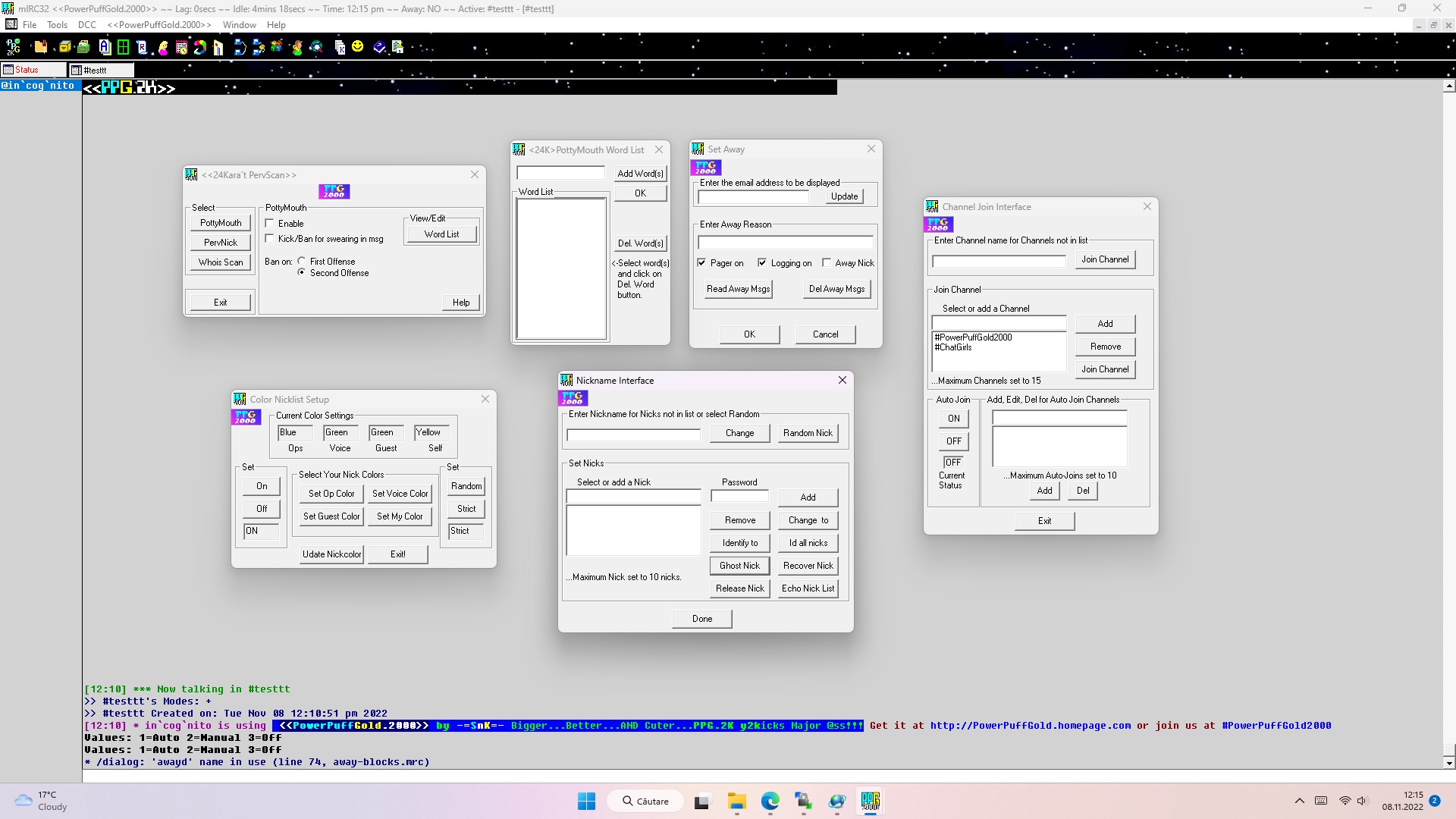
Task: Open the DCC menu
Action: pyautogui.click(x=87, y=24)
